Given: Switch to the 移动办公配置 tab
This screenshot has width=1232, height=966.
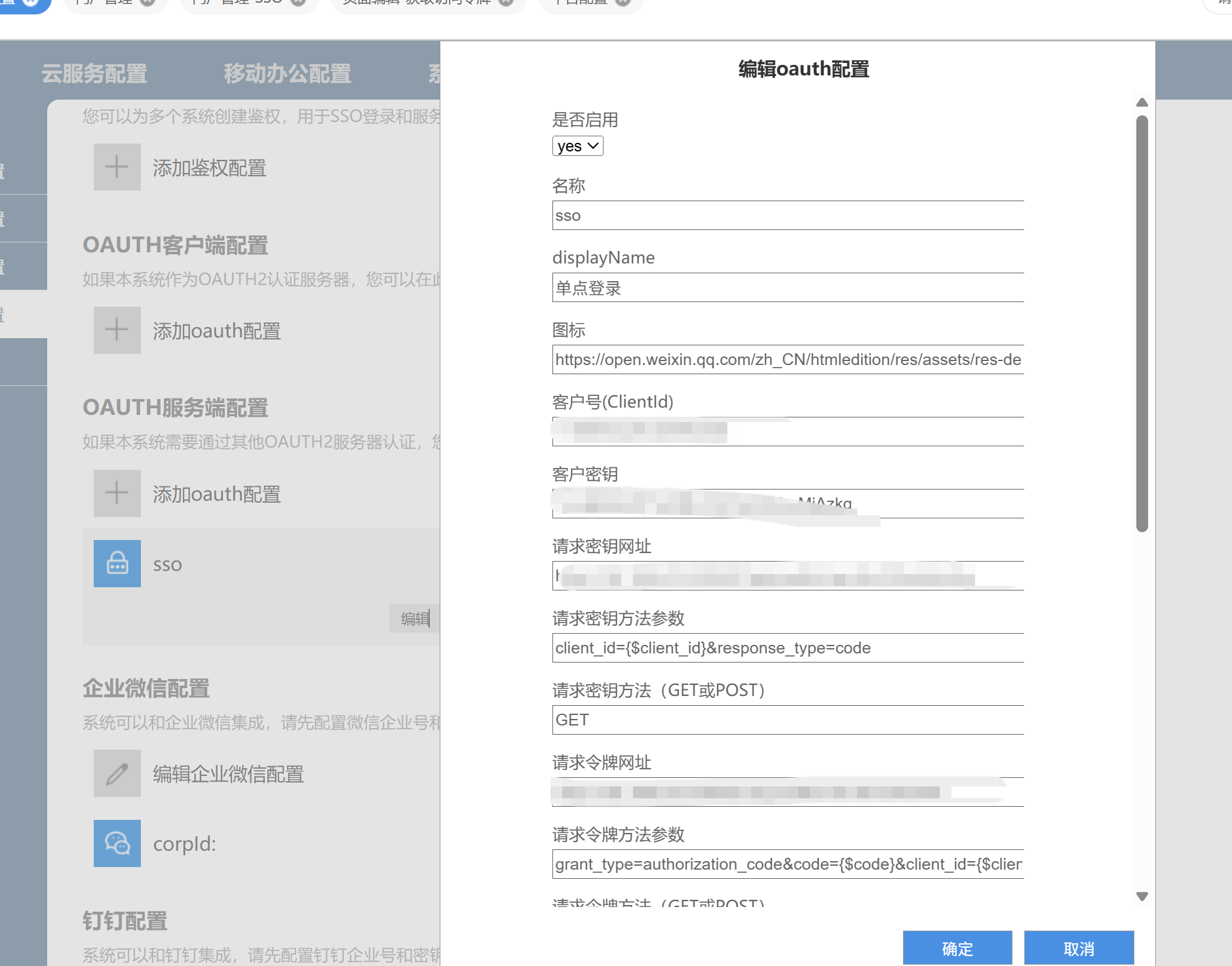Looking at the screenshot, I should point(288,73).
